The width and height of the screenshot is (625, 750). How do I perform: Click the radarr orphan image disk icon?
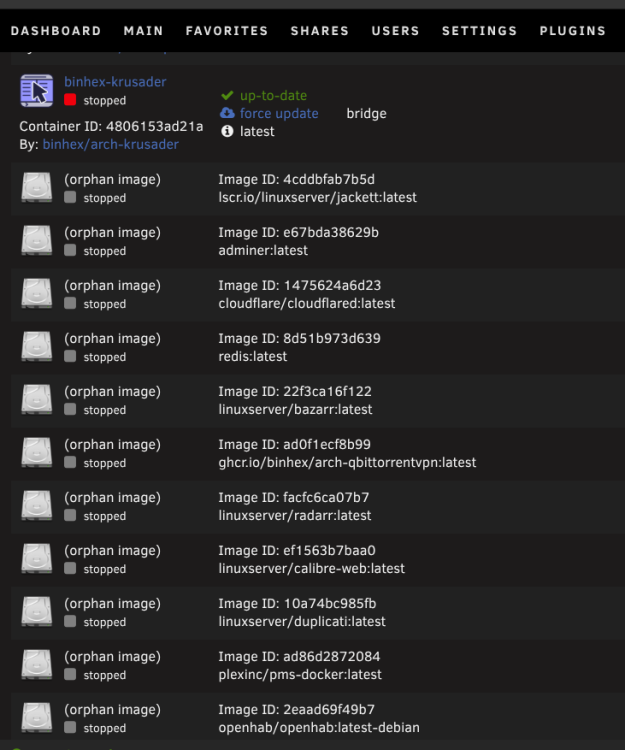[36, 506]
